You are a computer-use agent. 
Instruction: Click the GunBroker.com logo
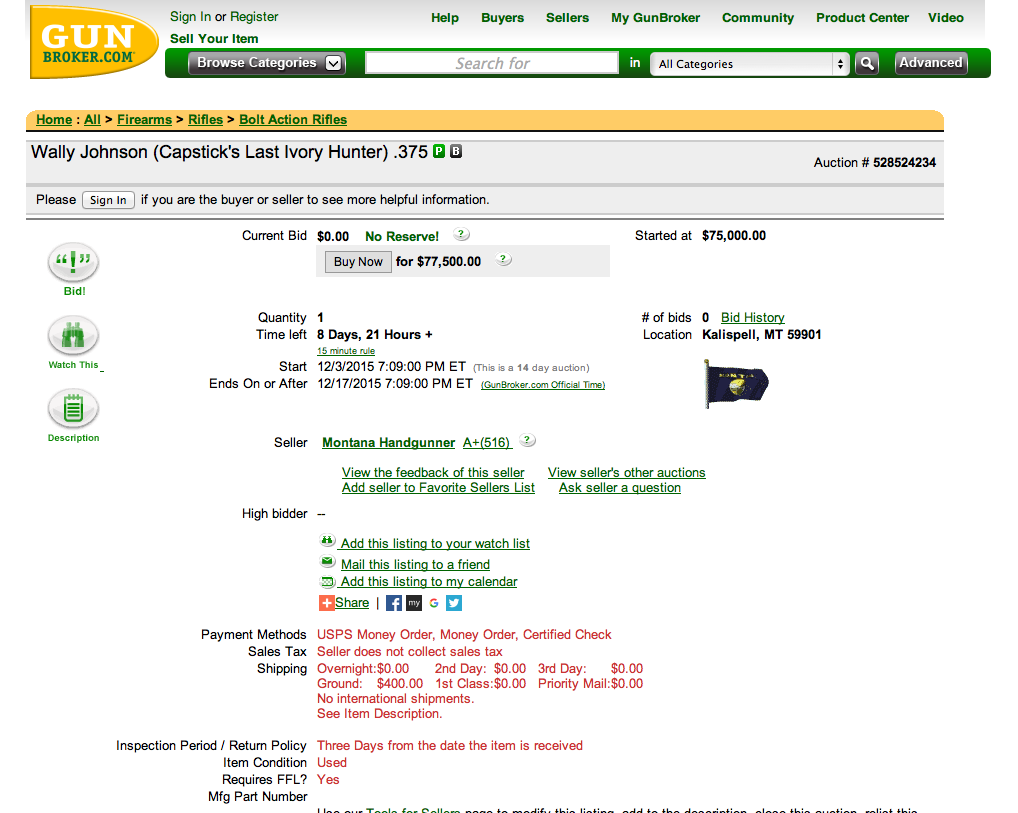click(x=94, y=42)
